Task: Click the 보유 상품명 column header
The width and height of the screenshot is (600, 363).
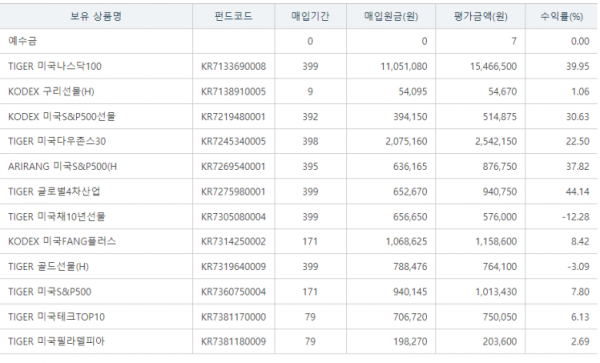Action: pyautogui.click(x=96, y=16)
